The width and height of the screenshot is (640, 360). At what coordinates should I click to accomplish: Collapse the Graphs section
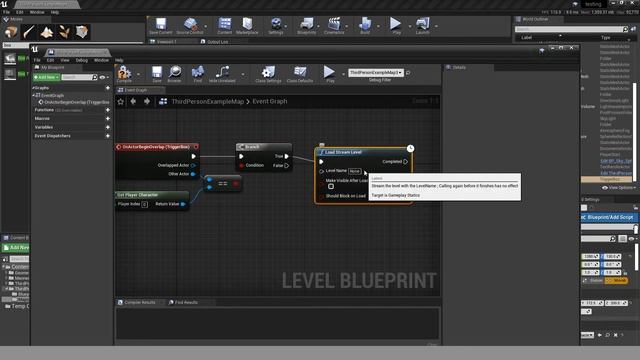[x=33, y=88]
